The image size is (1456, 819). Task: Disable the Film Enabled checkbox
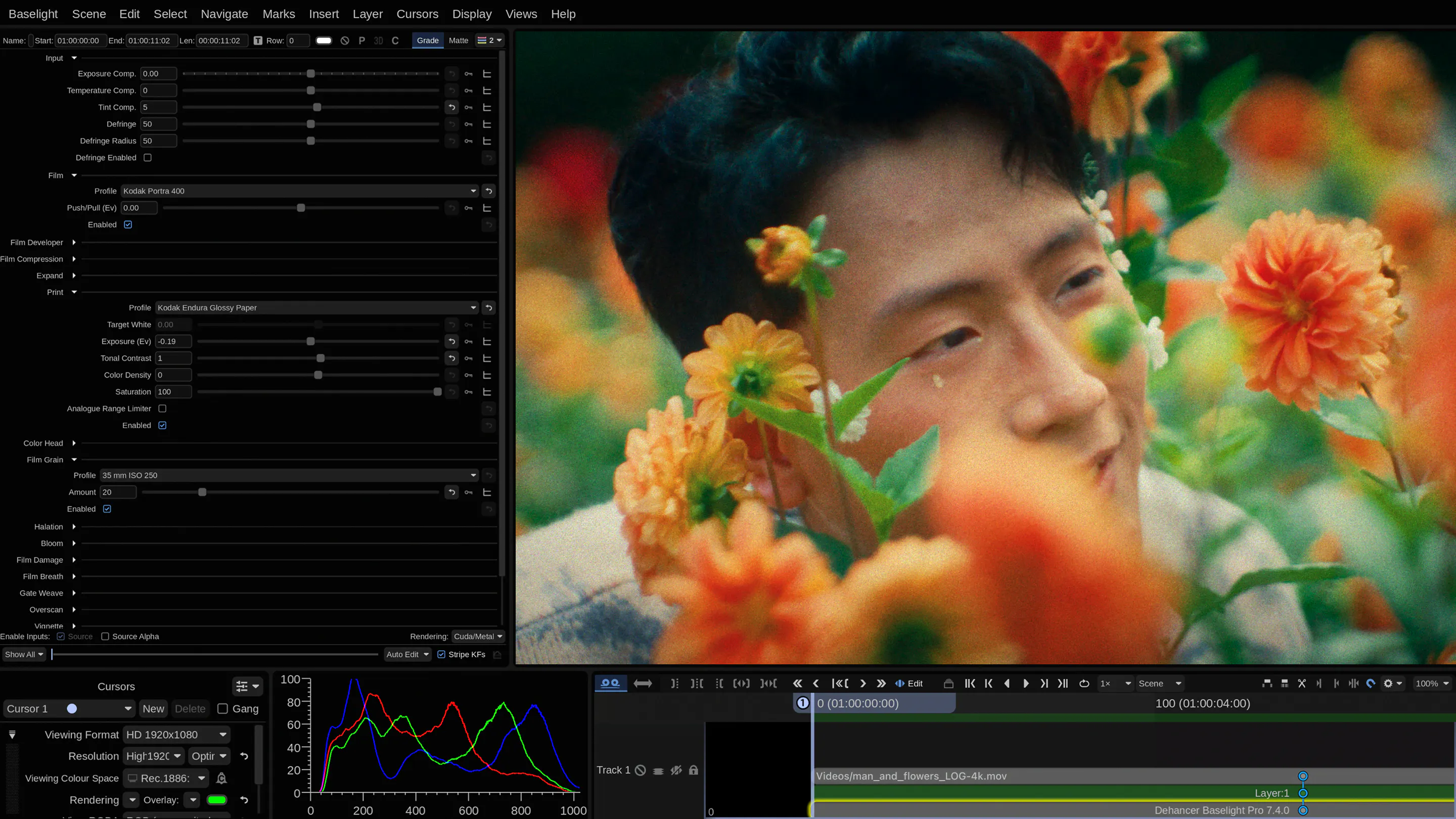click(128, 224)
